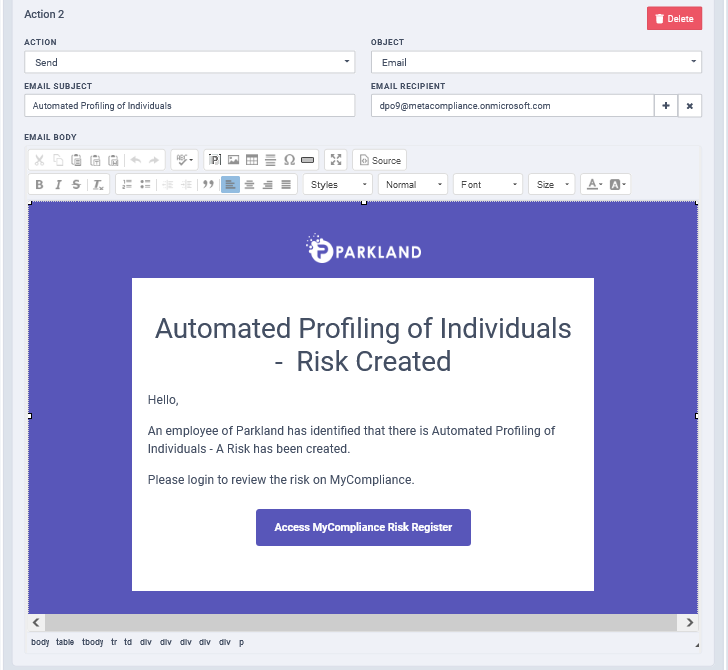Toggle Italic formatting
The image size is (728, 670).
pyautogui.click(x=58, y=185)
